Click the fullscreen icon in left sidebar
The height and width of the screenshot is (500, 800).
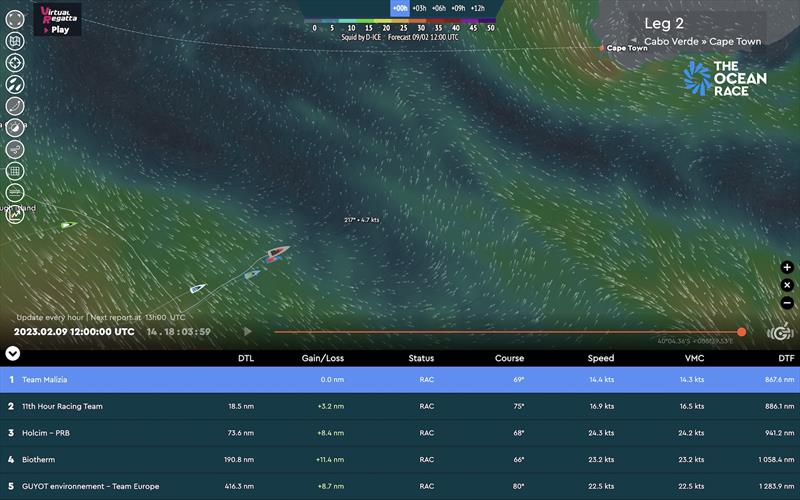pyautogui.click(x=15, y=19)
